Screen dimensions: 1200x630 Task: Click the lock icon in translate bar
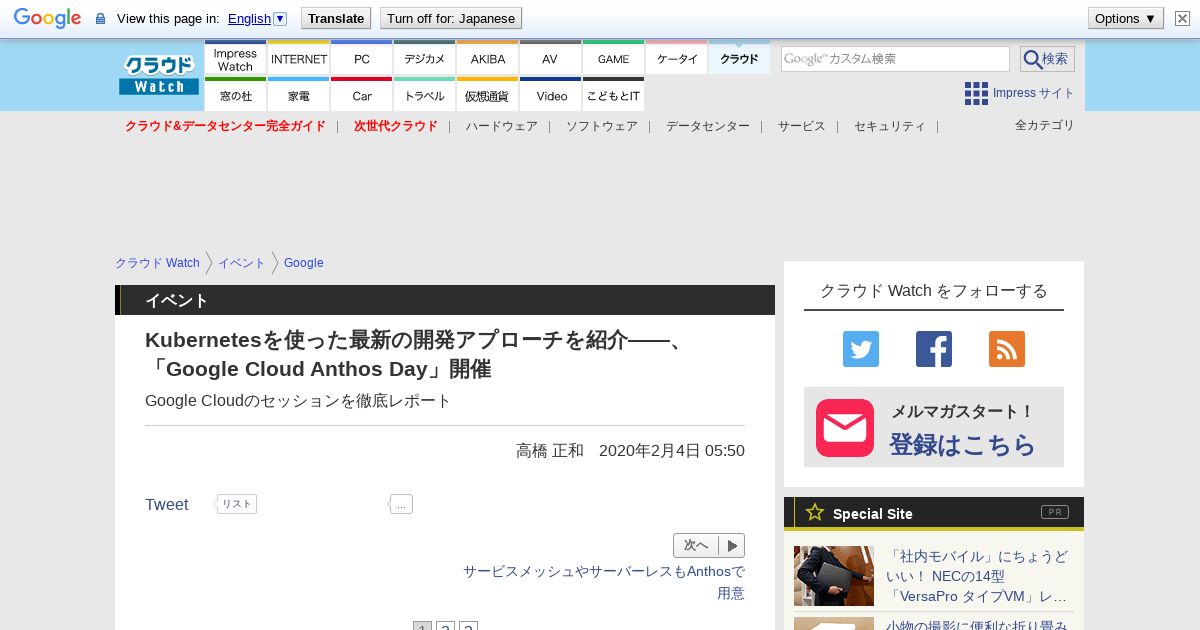100,19
